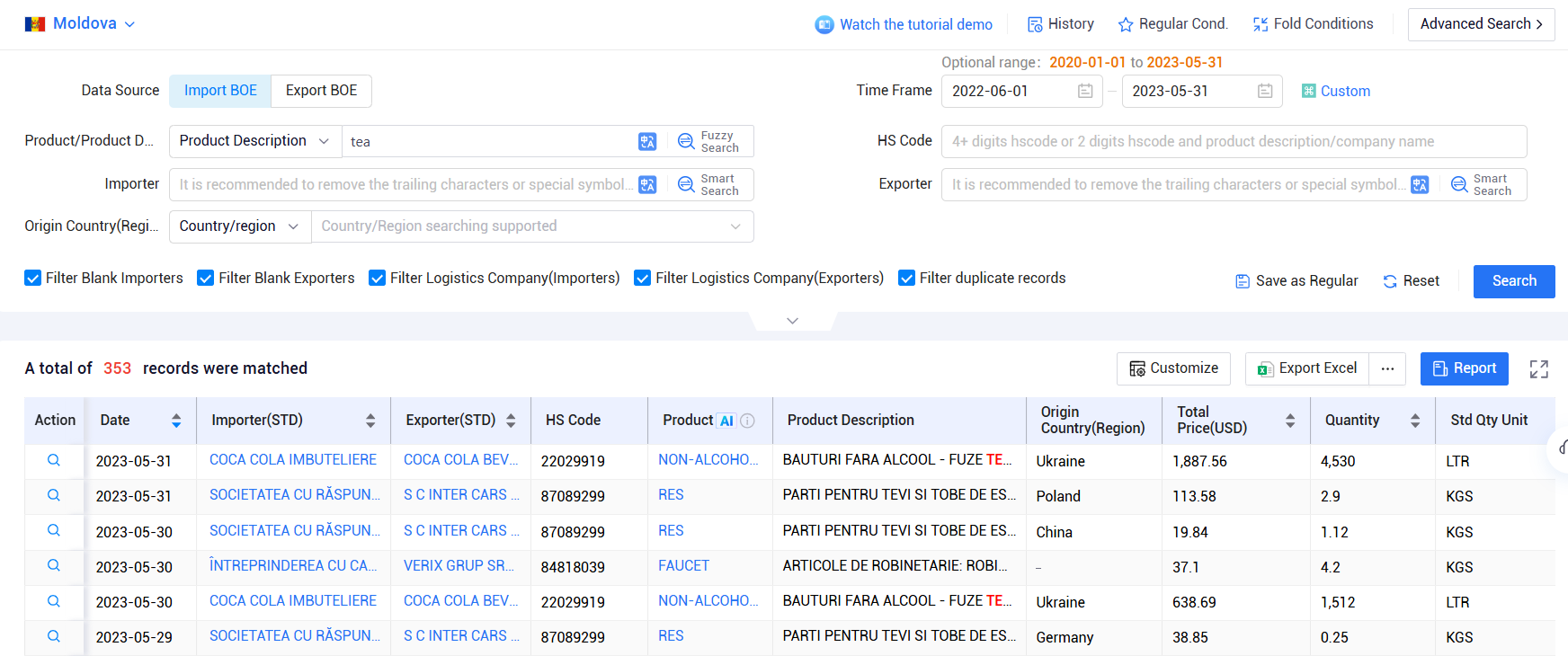1568x656 pixels.
Task: Toggle Filter Logistics Company(Importers) checkbox
Action: click(378, 279)
